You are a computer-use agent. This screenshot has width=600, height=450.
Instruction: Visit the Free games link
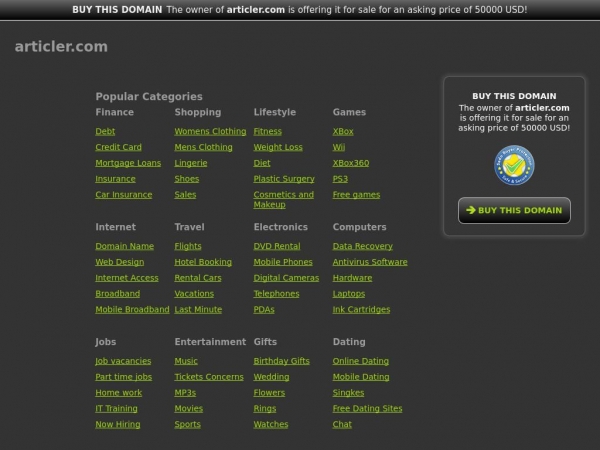pos(356,194)
